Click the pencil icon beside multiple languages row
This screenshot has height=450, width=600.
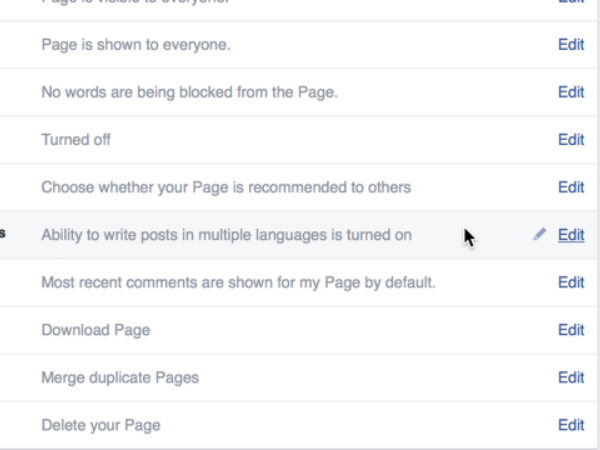540,235
